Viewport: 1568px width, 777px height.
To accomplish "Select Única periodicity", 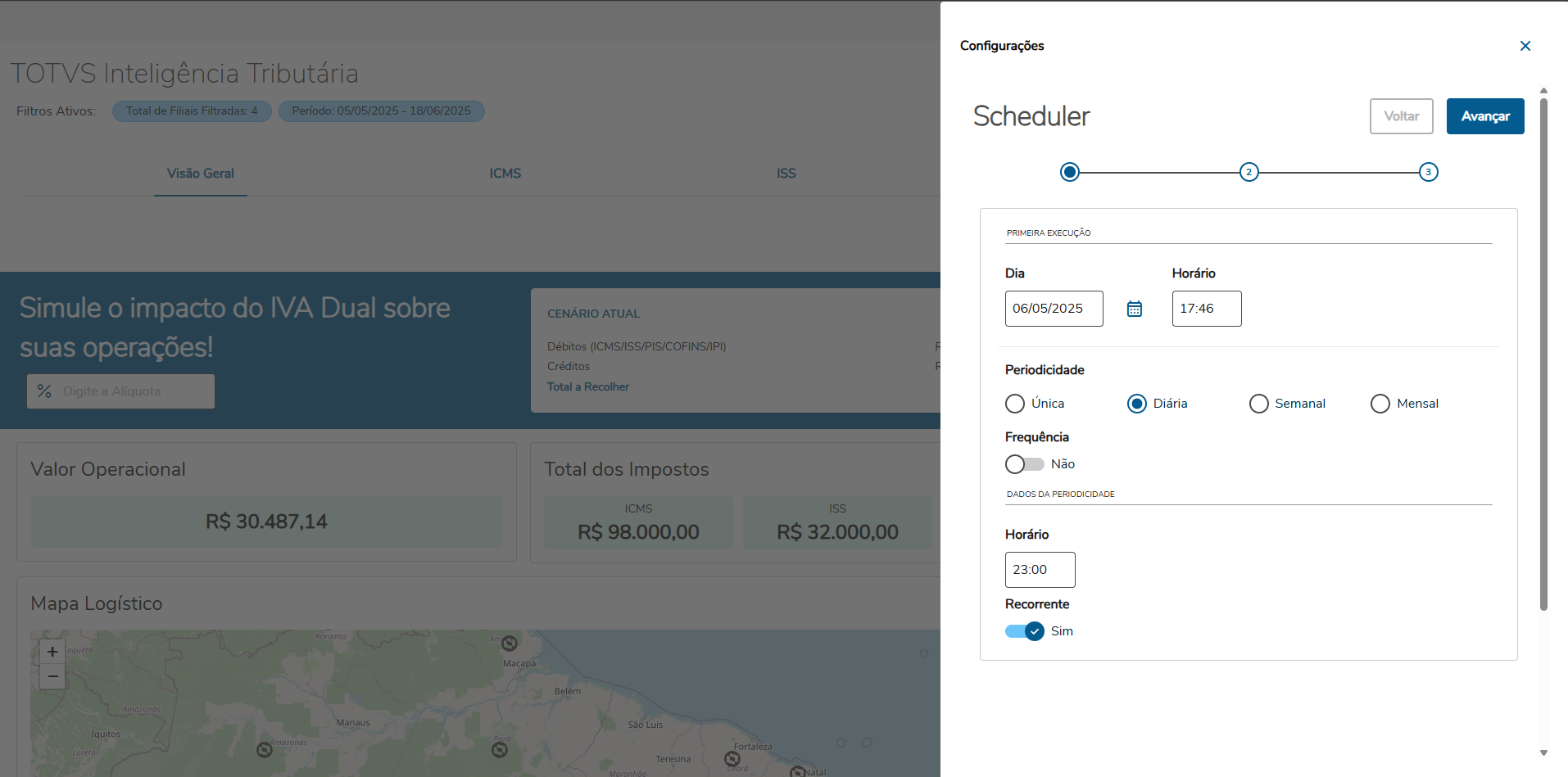I will (1015, 404).
